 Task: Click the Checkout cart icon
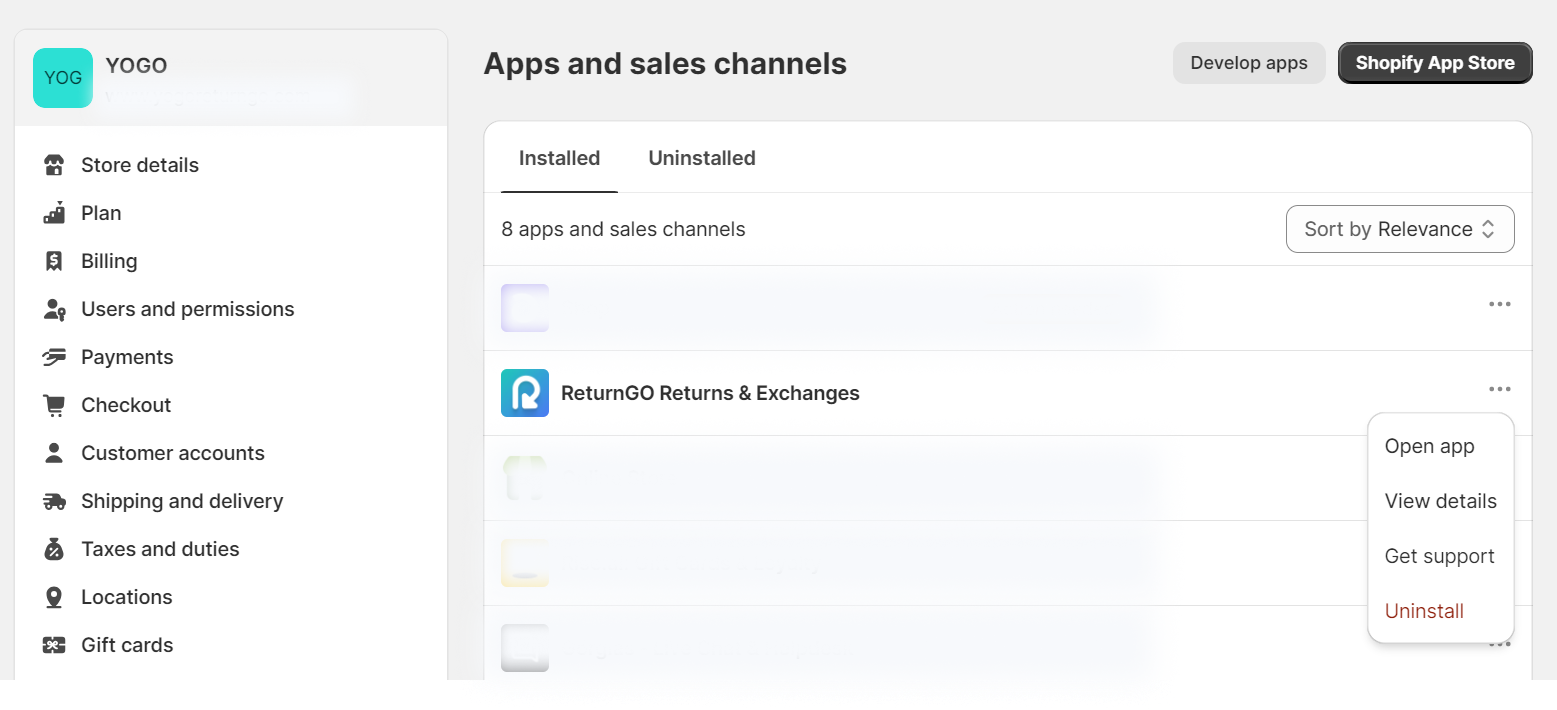pos(54,405)
